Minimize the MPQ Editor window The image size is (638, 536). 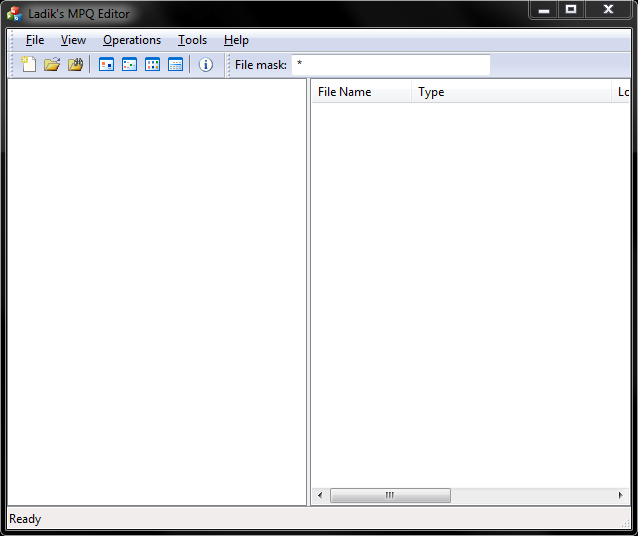544,10
